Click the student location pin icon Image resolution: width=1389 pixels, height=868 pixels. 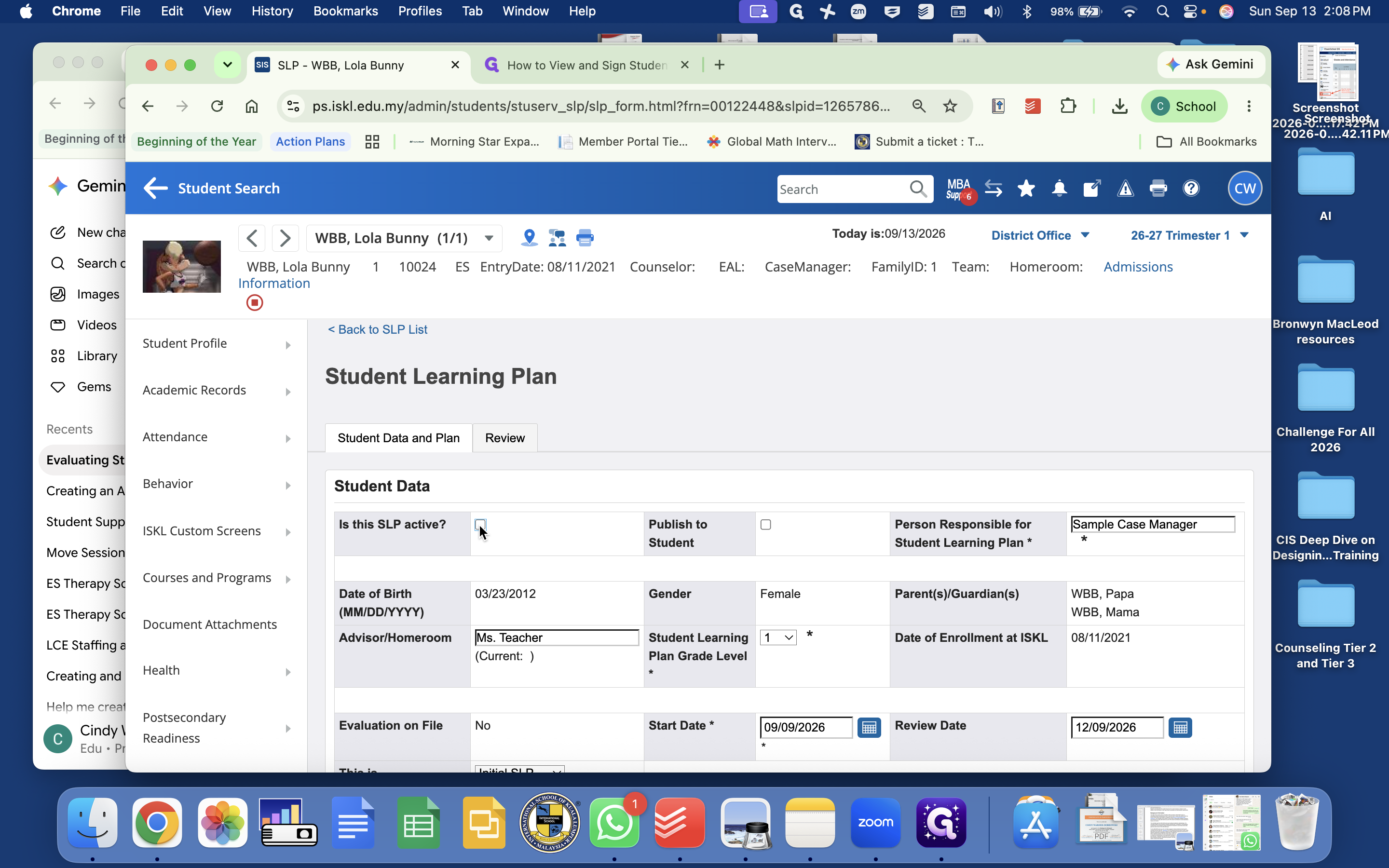[x=529, y=238]
